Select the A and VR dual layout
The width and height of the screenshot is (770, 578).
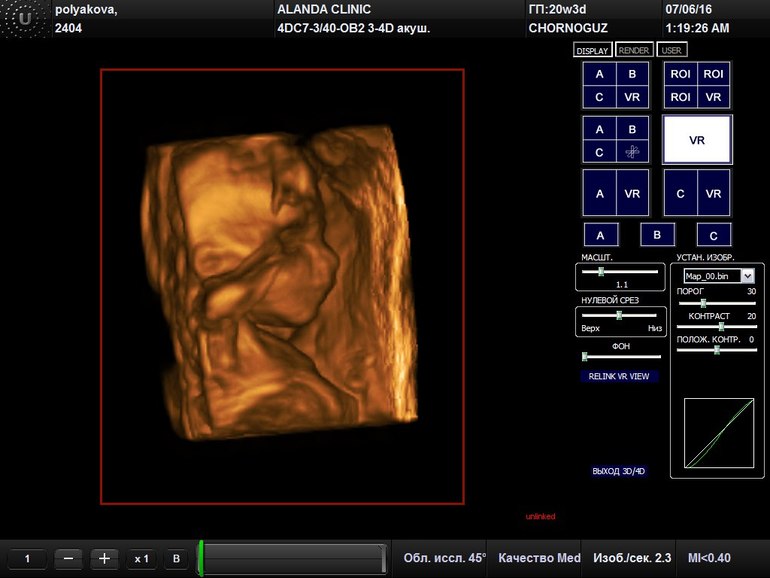615,193
